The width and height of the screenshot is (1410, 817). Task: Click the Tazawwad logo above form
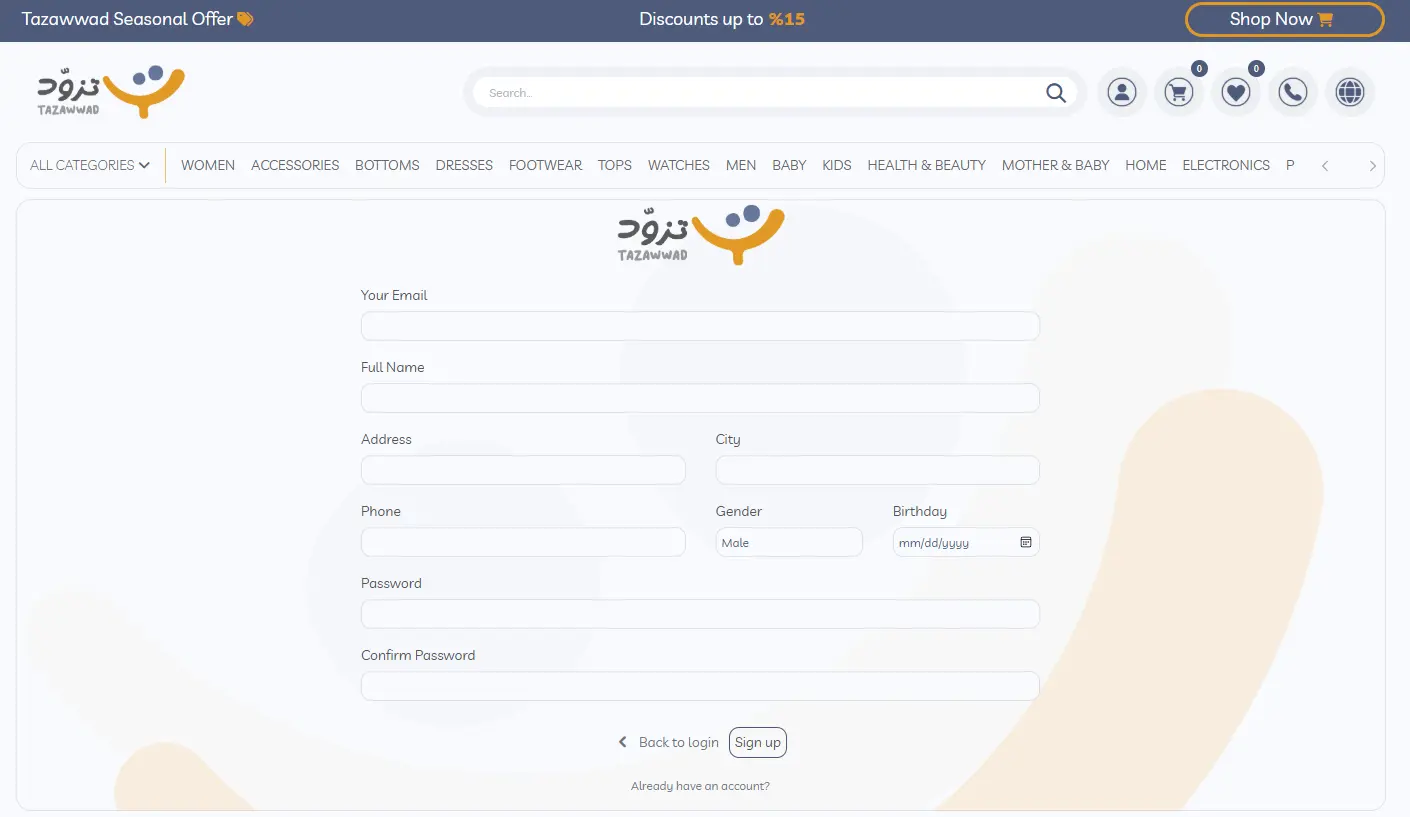pos(701,235)
